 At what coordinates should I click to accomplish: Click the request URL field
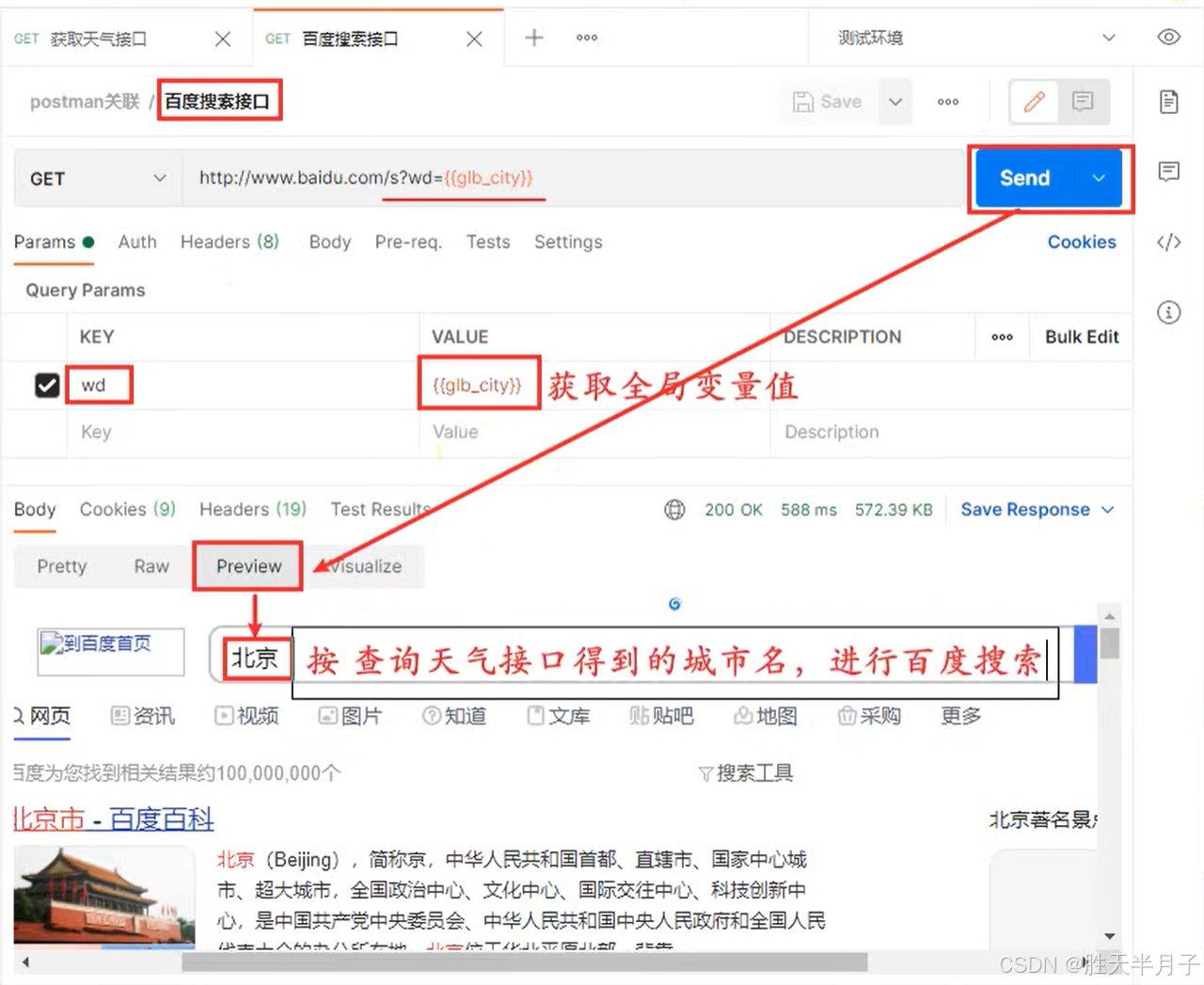coord(574,178)
